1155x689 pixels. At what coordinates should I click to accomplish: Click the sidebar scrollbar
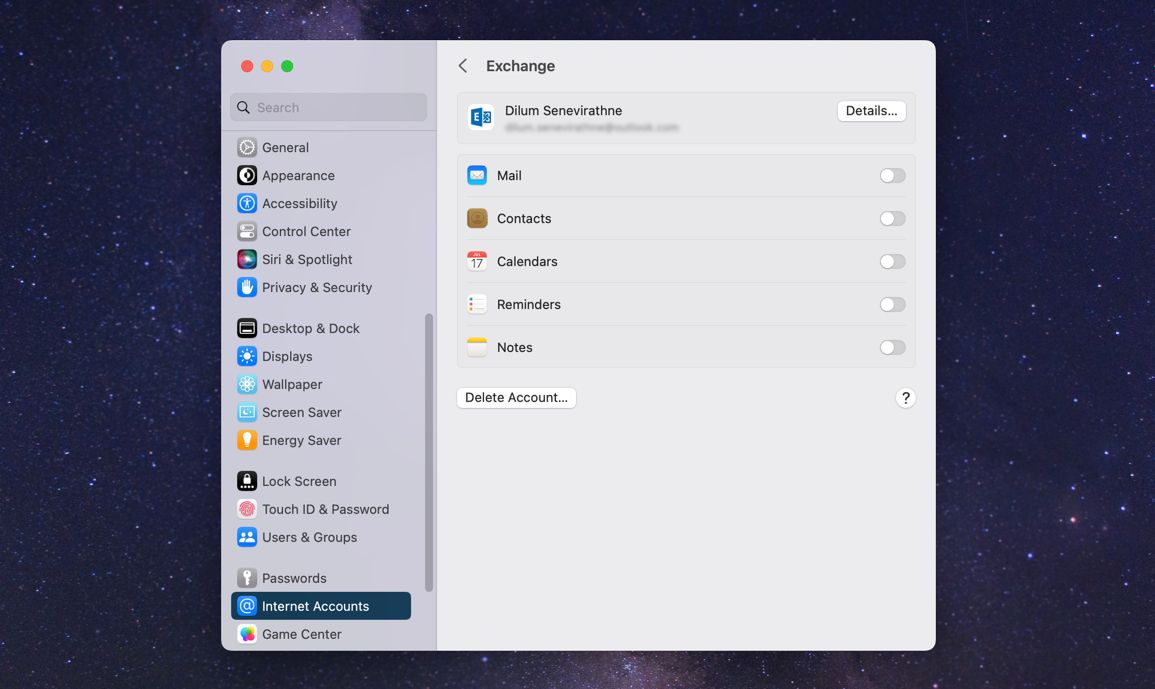(x=429, y=452)
